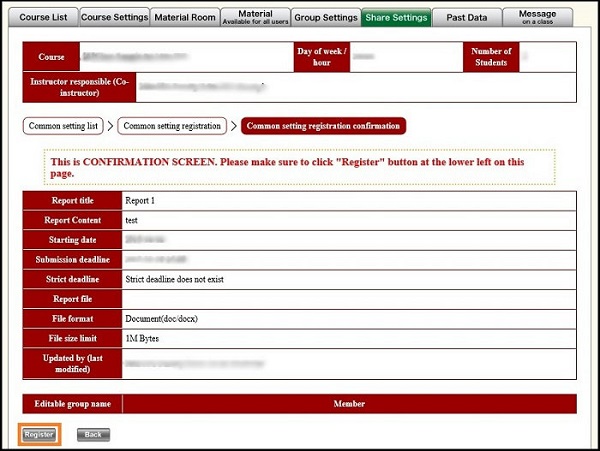The image size is (600, 451).
Task: Click Common setting registration confirmation breadcrumb
Action: coord(323,126)
